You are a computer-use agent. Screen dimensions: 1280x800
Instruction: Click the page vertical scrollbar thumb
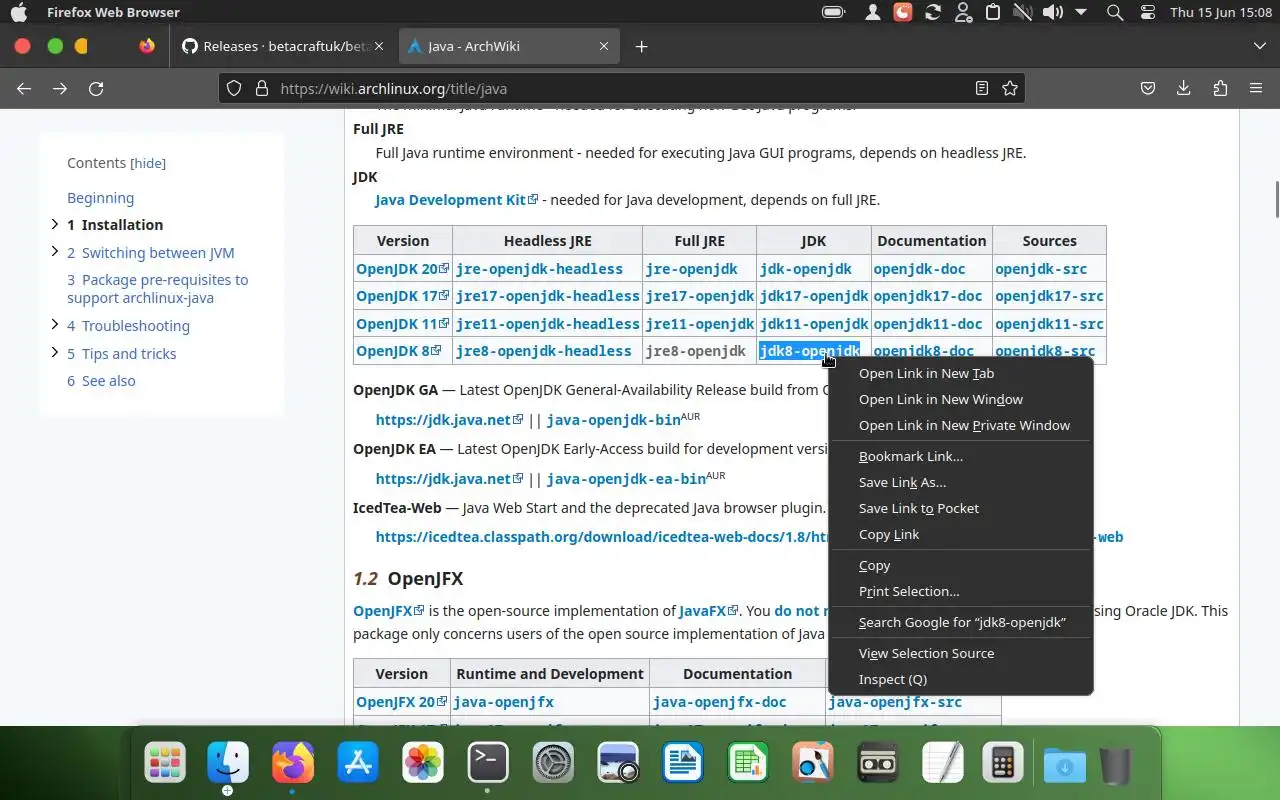(1276, 199)
